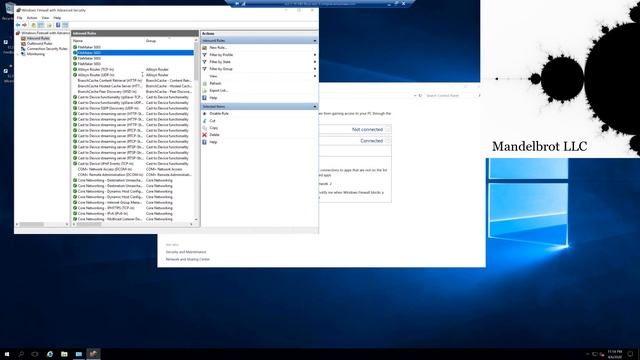Click the Help icon in the firewall toolbar
The image size is (640, 360).
click(58, 25)
